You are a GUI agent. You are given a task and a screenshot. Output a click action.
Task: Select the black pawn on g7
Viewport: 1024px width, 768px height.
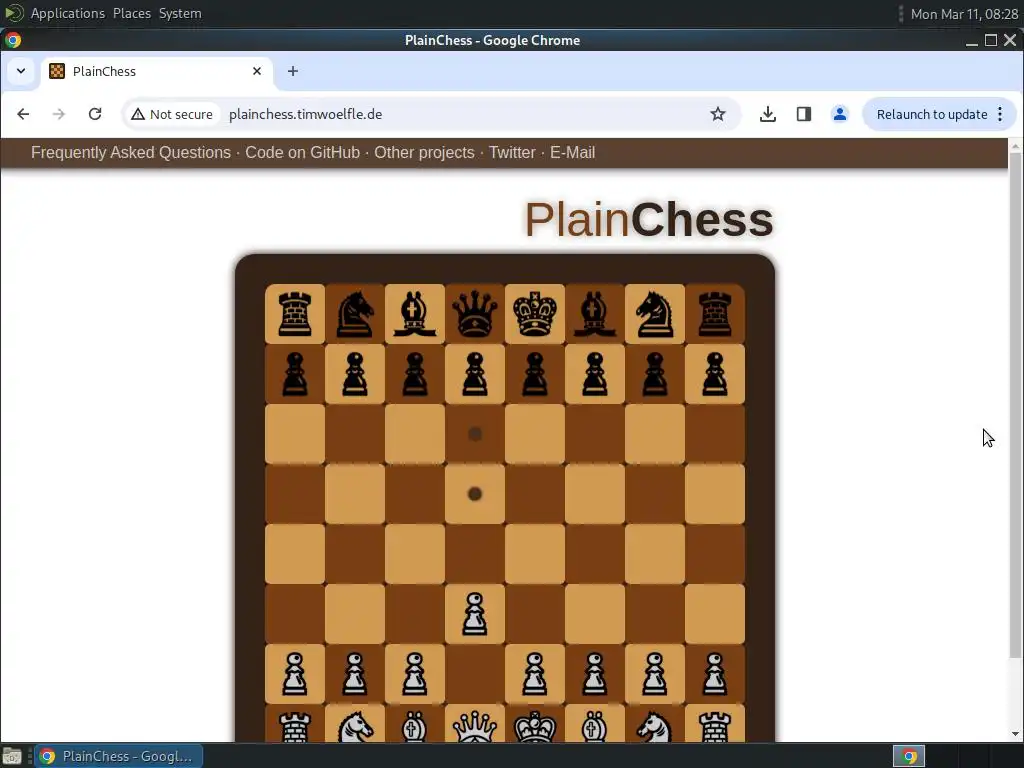click(655, 374)
